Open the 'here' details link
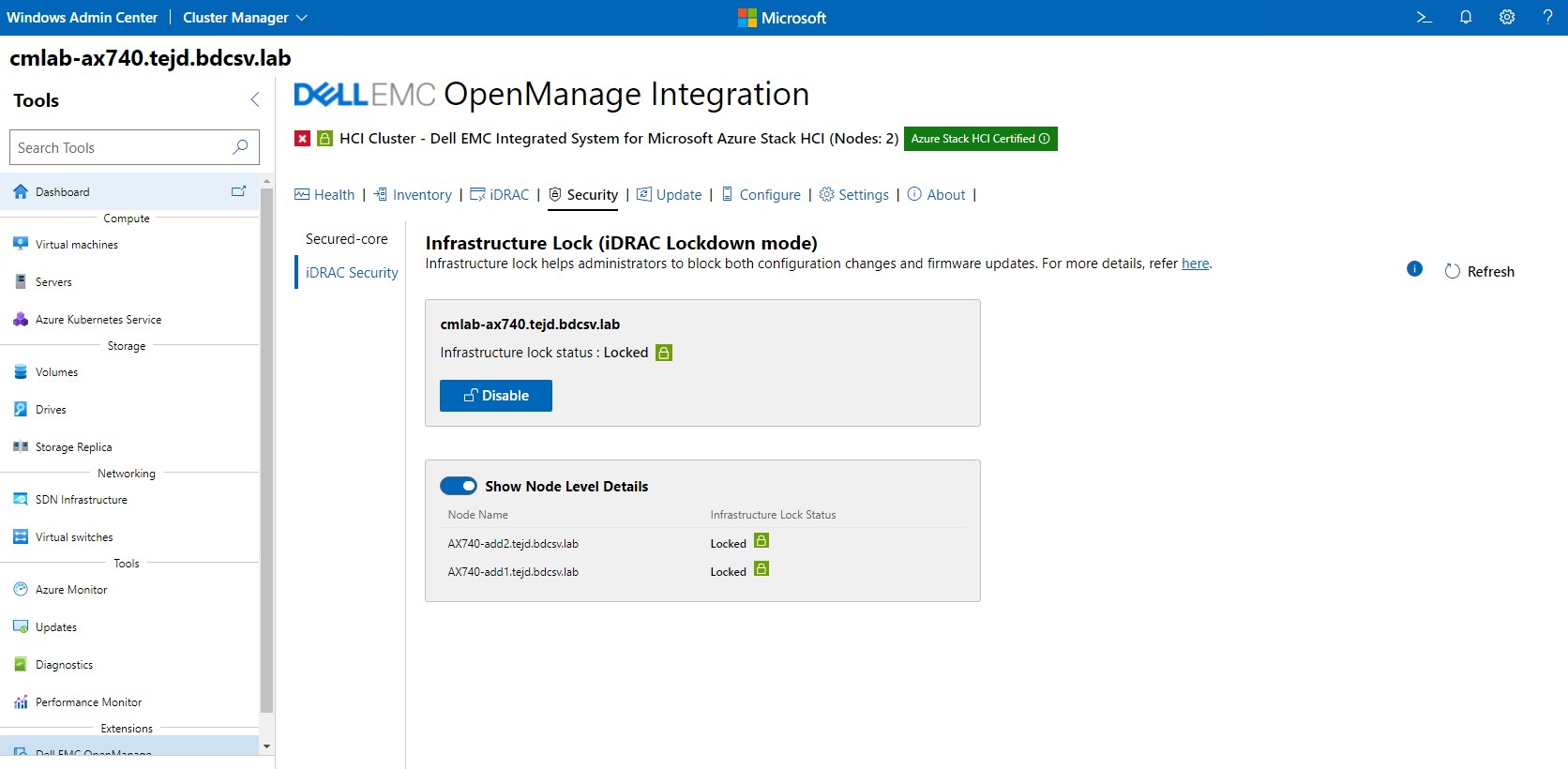Viewport: 1568px width, 769px height. click(1195, 264)
